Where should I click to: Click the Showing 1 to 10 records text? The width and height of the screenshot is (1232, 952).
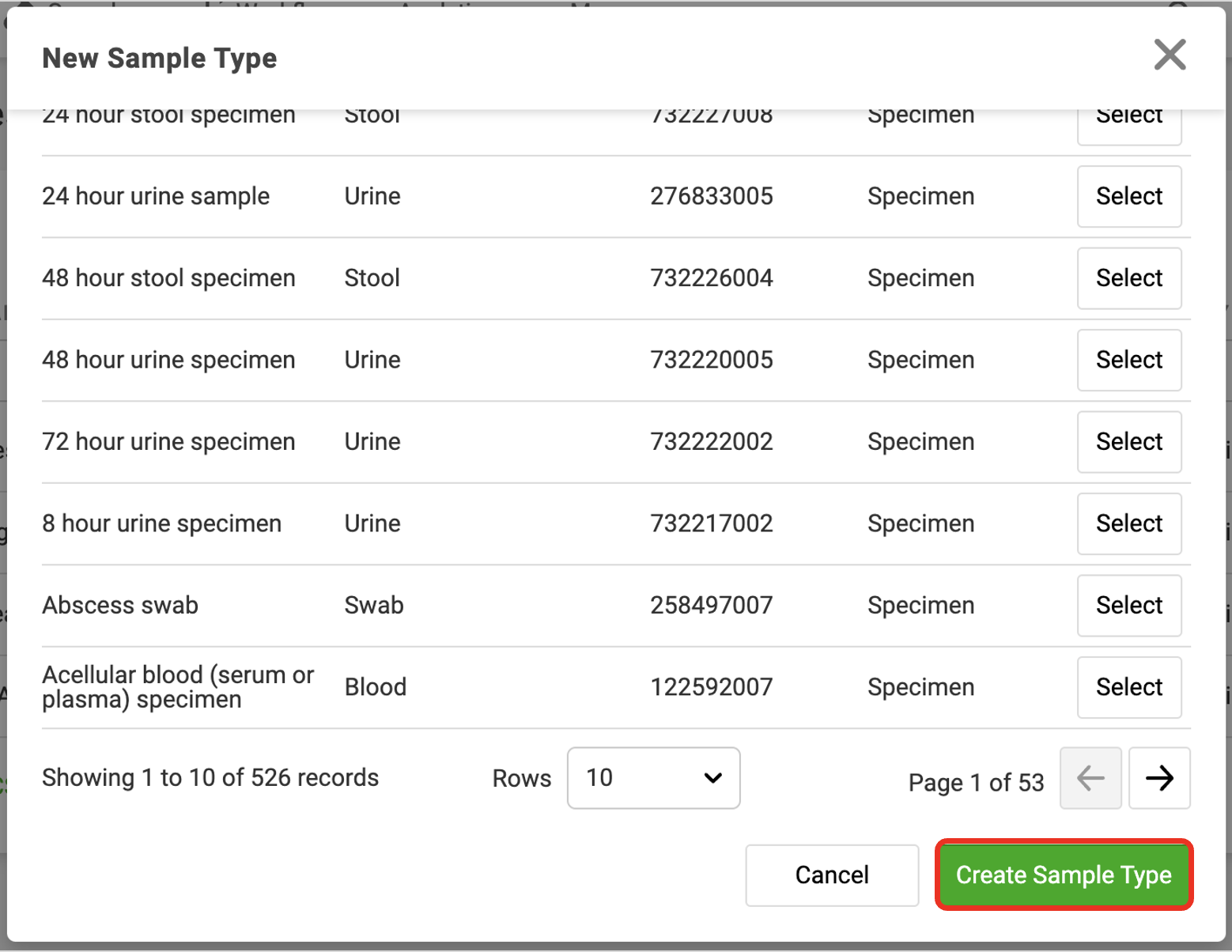210,778
